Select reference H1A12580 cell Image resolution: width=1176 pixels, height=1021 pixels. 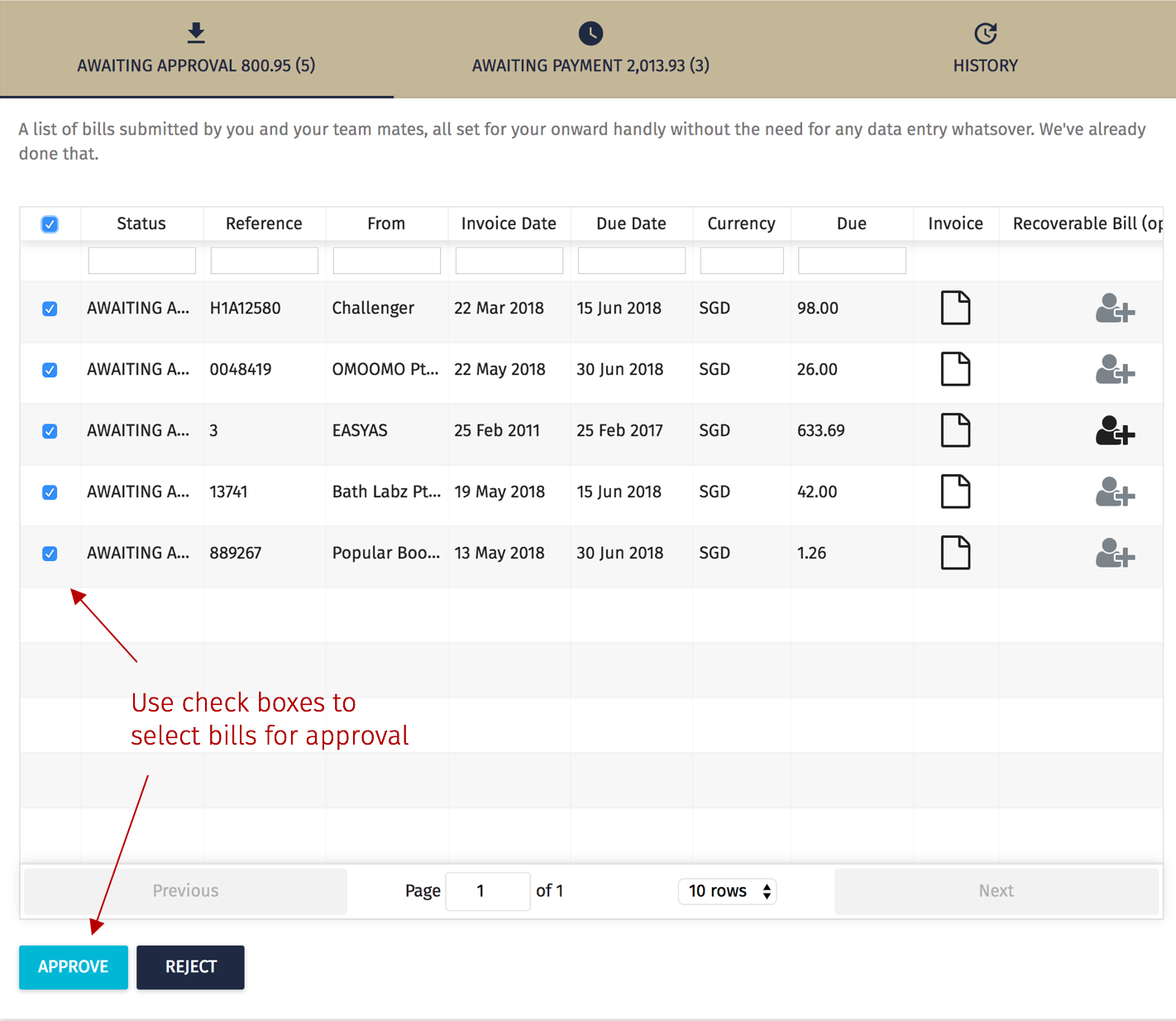pos(246,308)
